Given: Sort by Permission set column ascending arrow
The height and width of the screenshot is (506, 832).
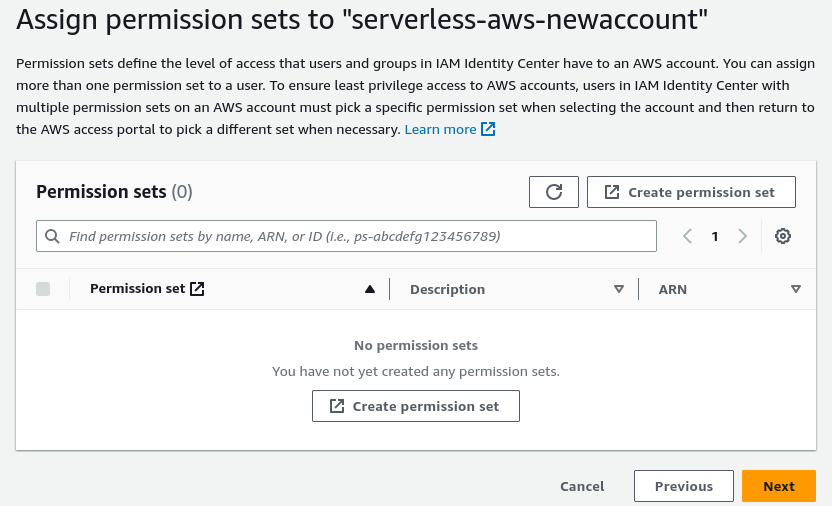Looking at the screenshot, I should [x=370, y=289].
